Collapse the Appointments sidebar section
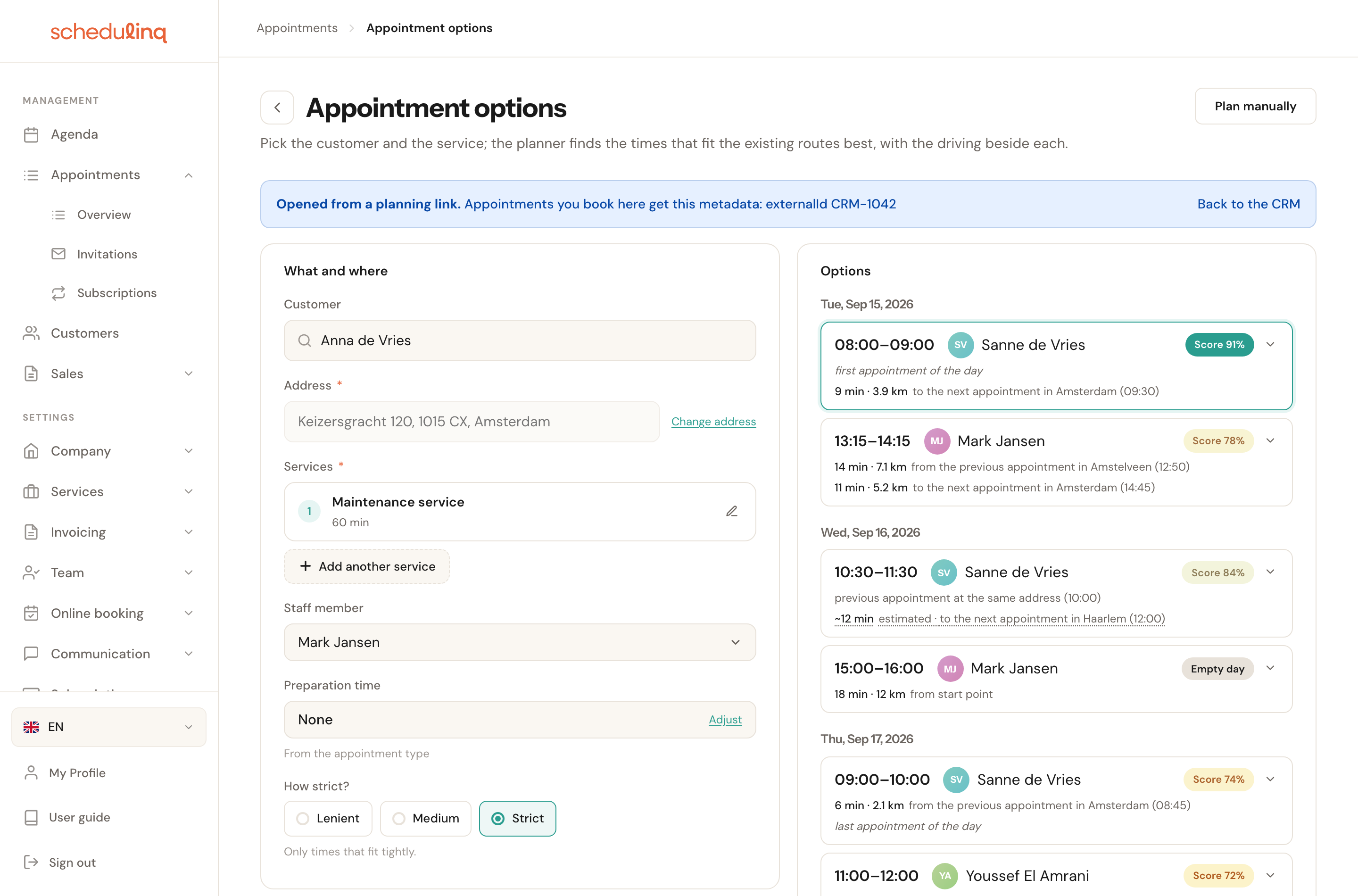 [x=189, y=175]
